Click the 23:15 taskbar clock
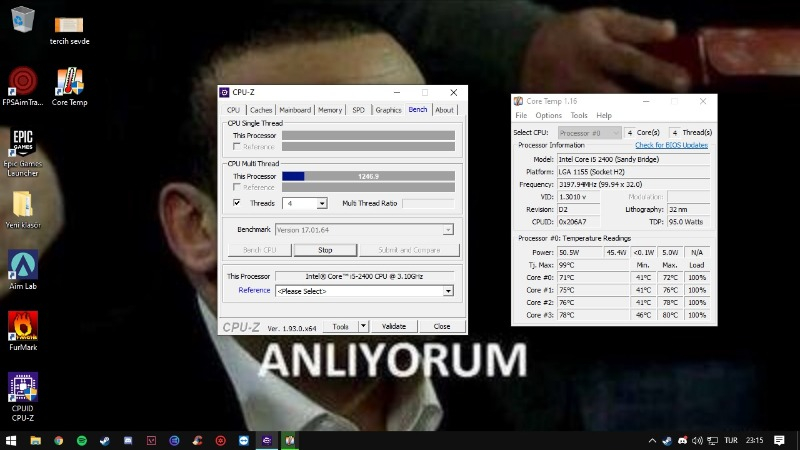Viewport: 800px width, 450px height. (x=755, y=440)
